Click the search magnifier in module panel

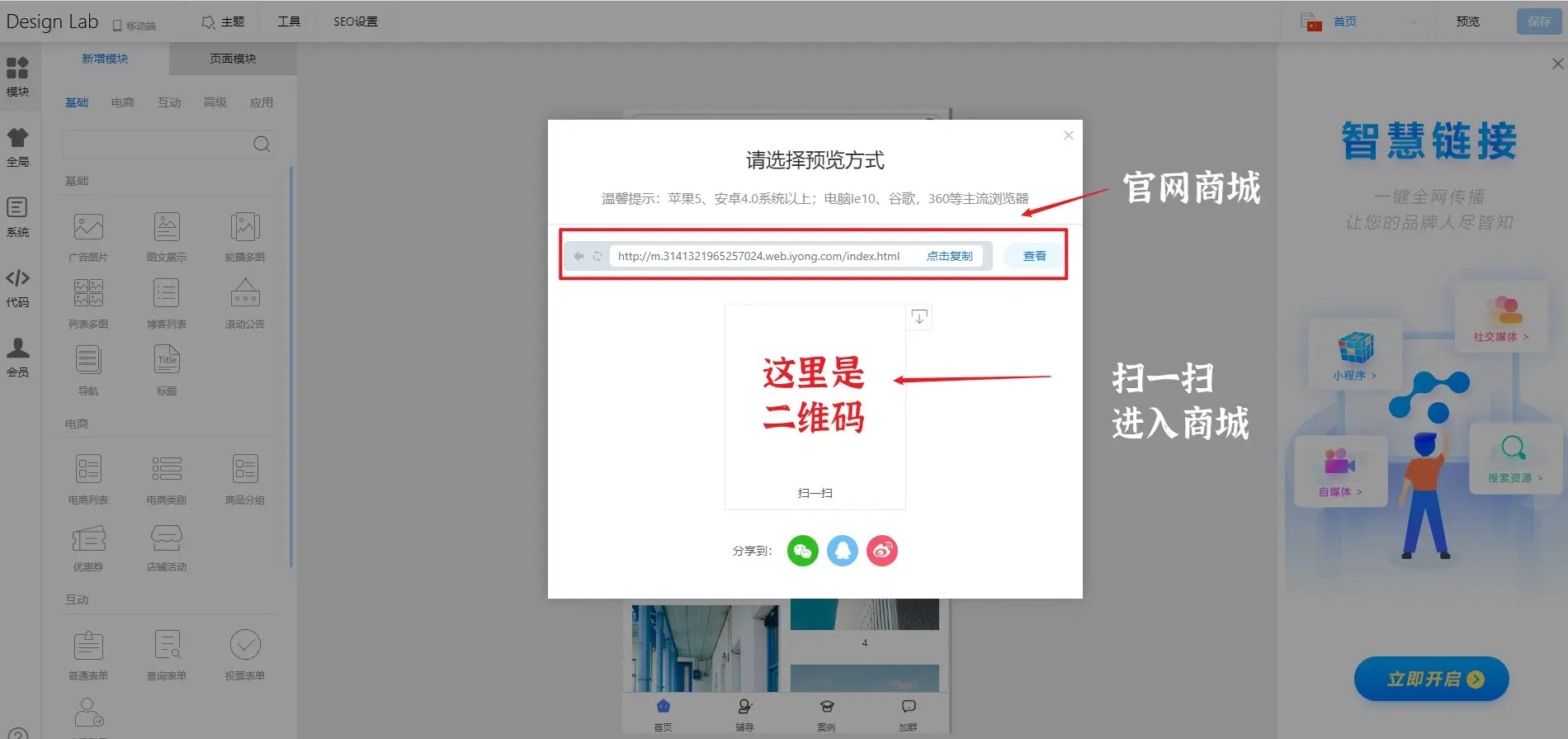click(x=262, y=144)
